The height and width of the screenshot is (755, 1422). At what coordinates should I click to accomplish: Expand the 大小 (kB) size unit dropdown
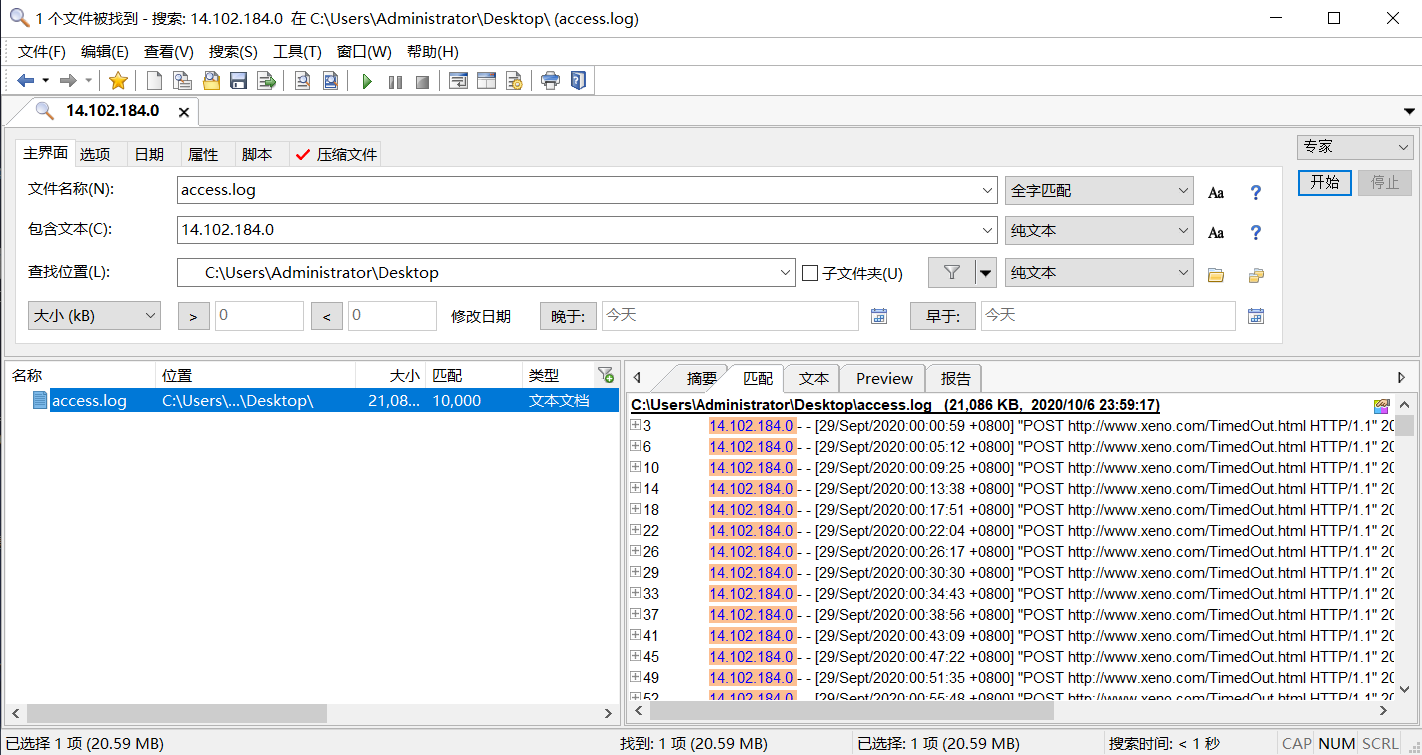(x=94, y=315)
